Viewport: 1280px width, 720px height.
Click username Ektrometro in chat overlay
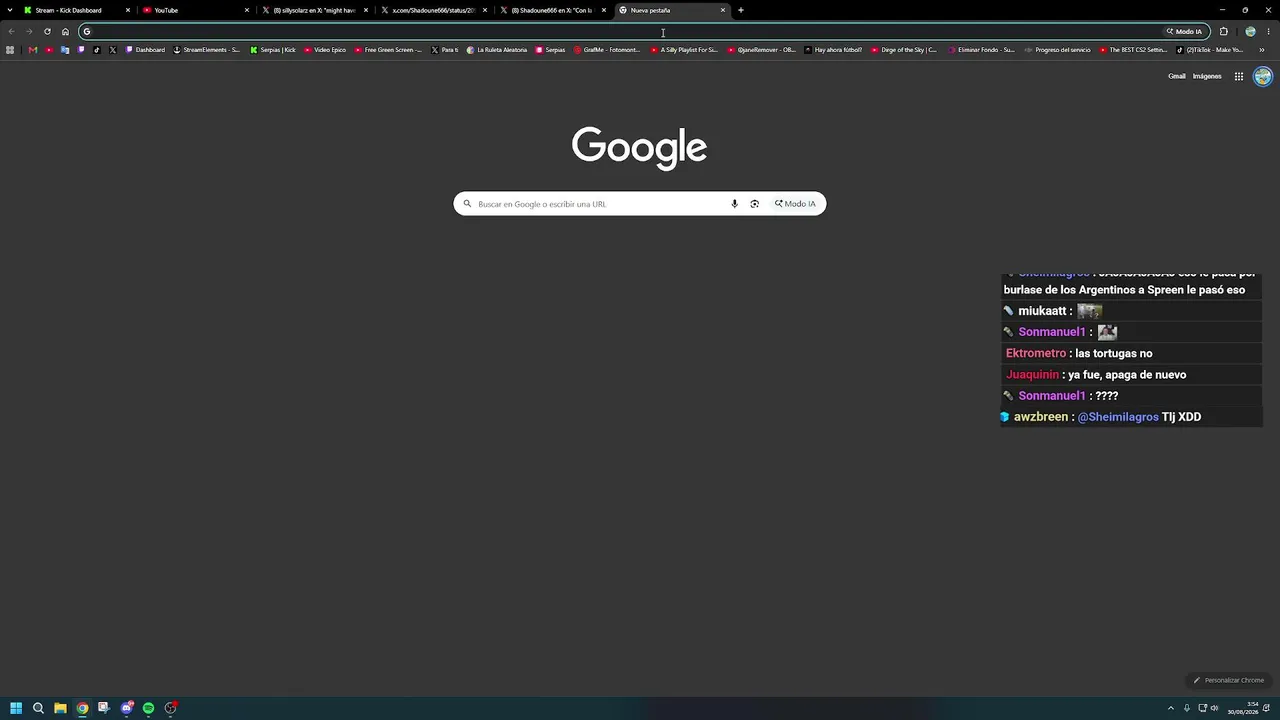(1036, 353)
